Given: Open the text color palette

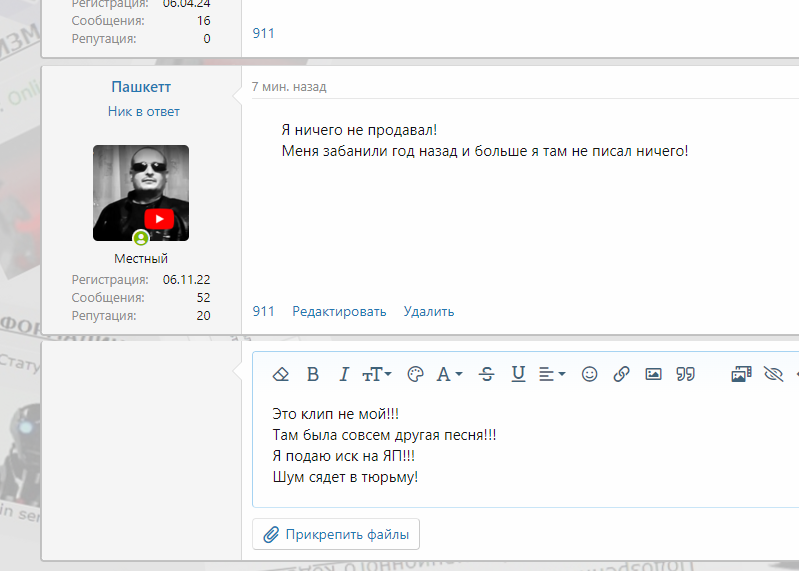Looking at the screenshot, I should coord(415,374).
